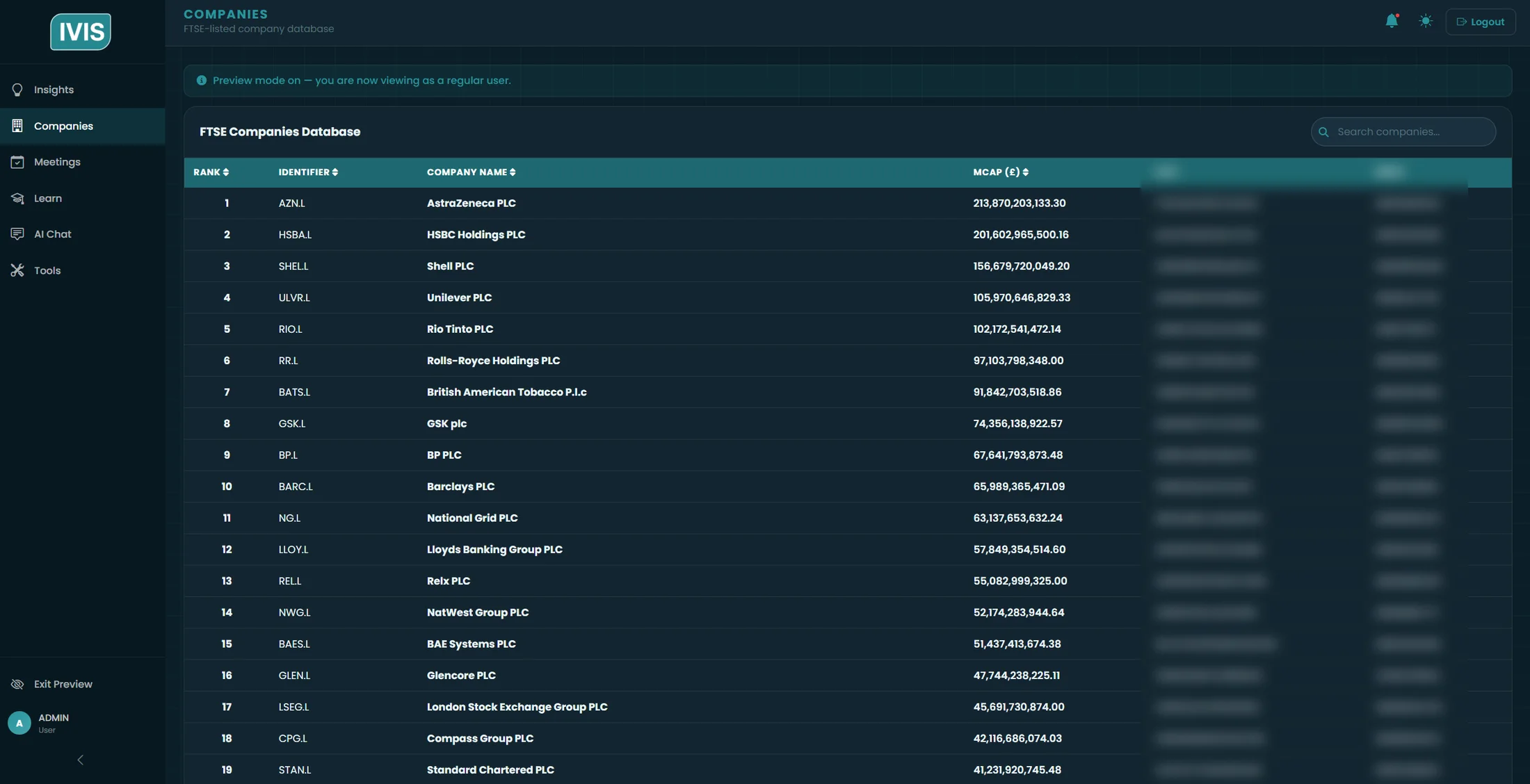The image size is (1530, 784).
Task: Click the Learn graduation cap icon
Action: pyautogui.click(x=17, y=198)
